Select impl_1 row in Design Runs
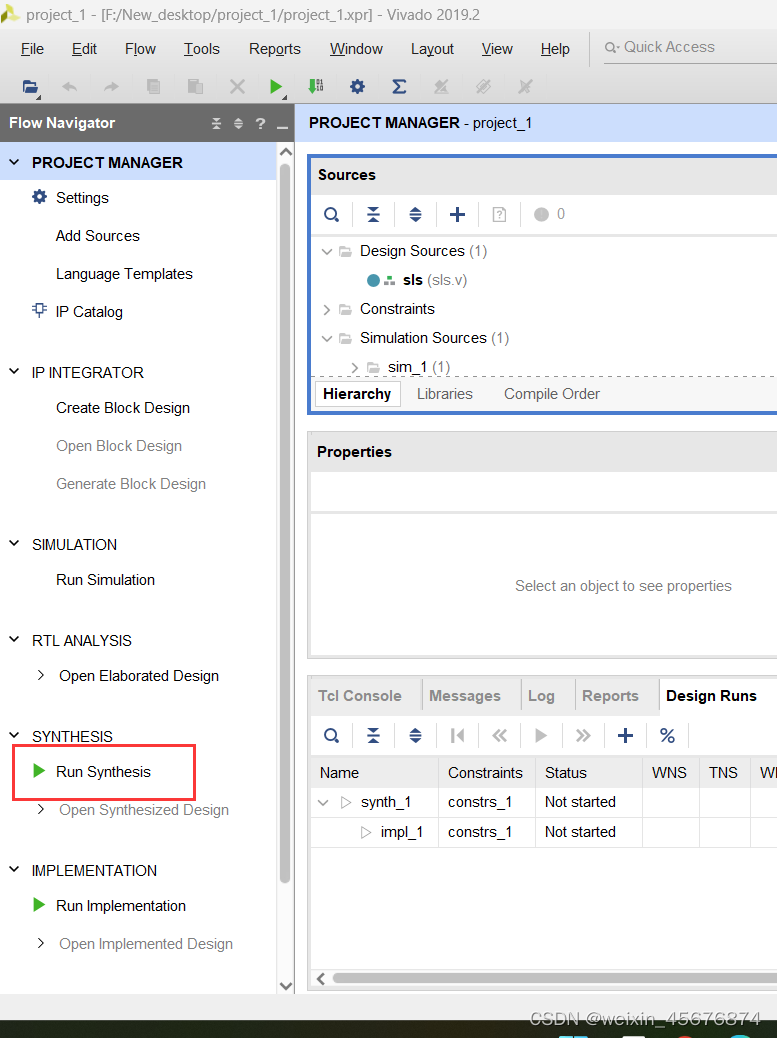Screen dimensions: 777x1038 click(543, 832)
